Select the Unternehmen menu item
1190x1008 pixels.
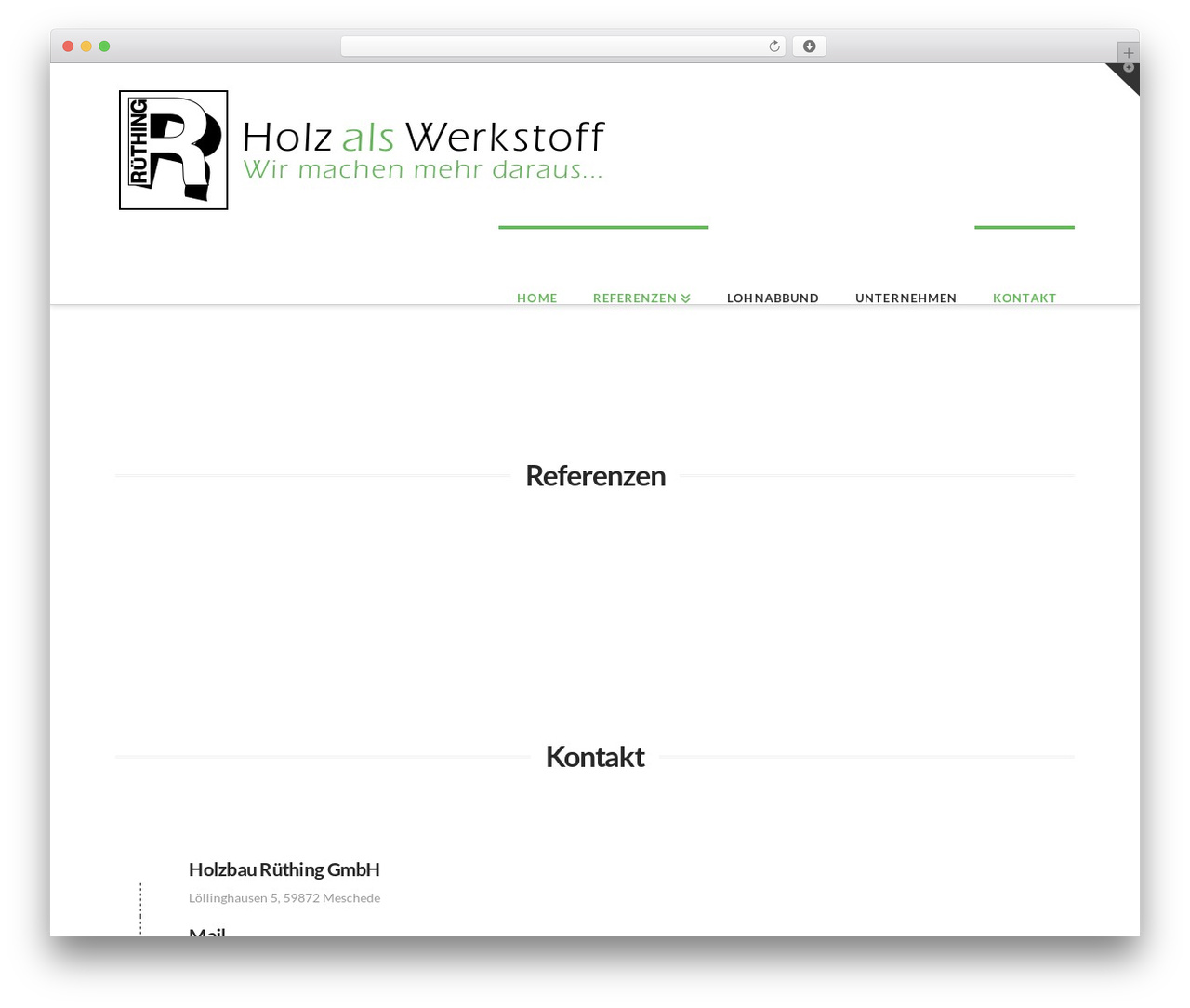point(906,298)
